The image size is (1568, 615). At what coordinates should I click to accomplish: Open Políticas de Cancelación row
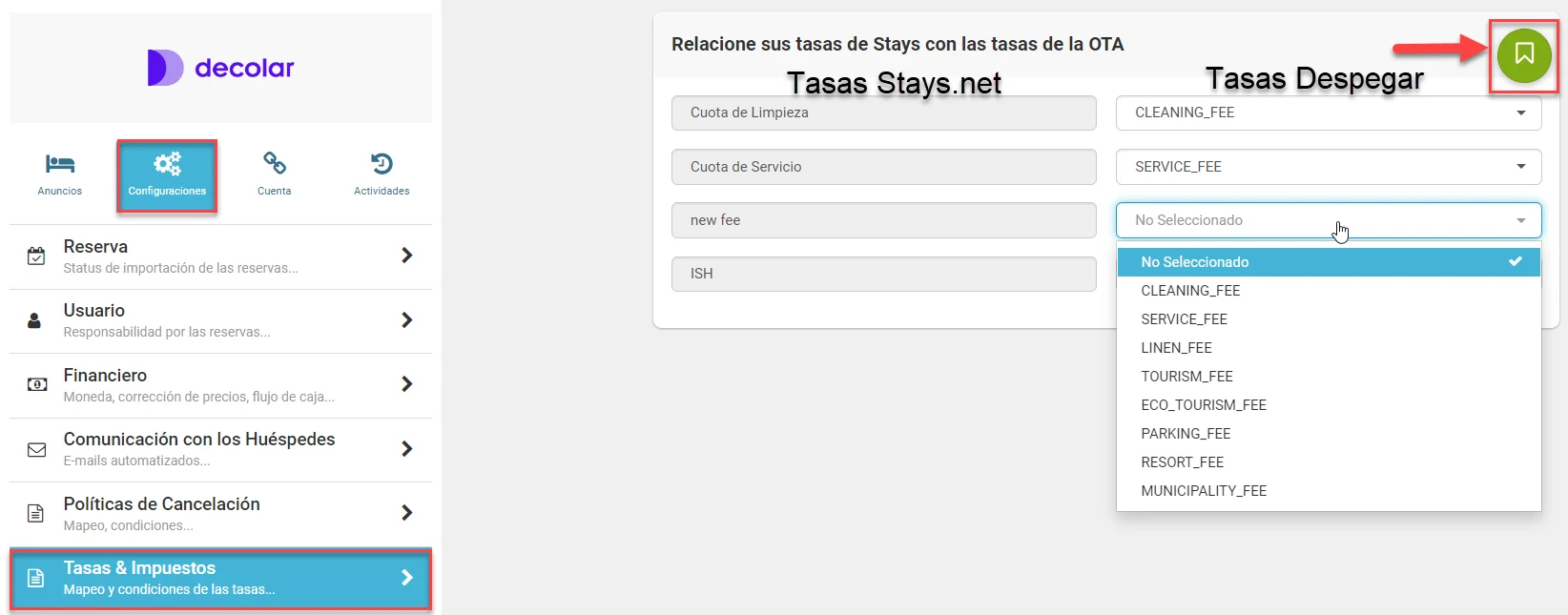(x=220, y=514)
